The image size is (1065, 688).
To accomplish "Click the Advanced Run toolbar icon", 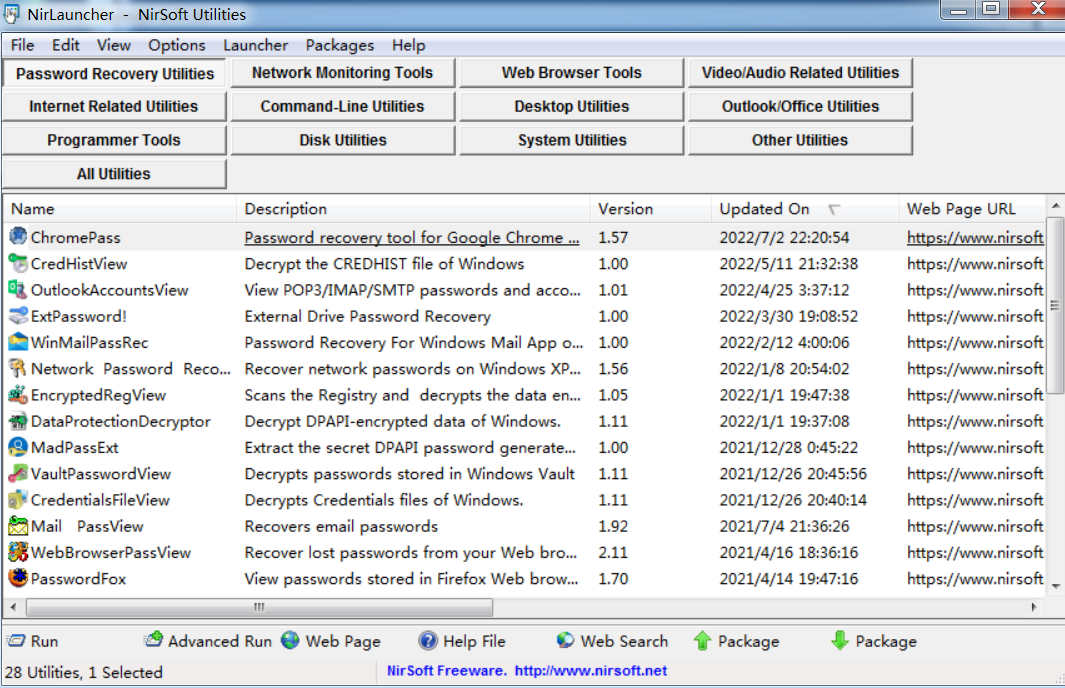I will click(154, 640).
